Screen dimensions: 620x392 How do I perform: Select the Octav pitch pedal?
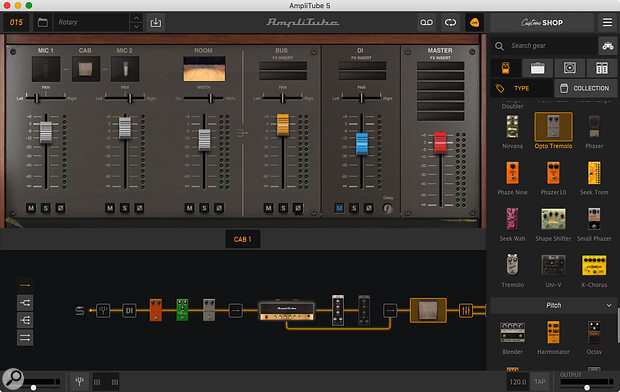coord(594,337)
